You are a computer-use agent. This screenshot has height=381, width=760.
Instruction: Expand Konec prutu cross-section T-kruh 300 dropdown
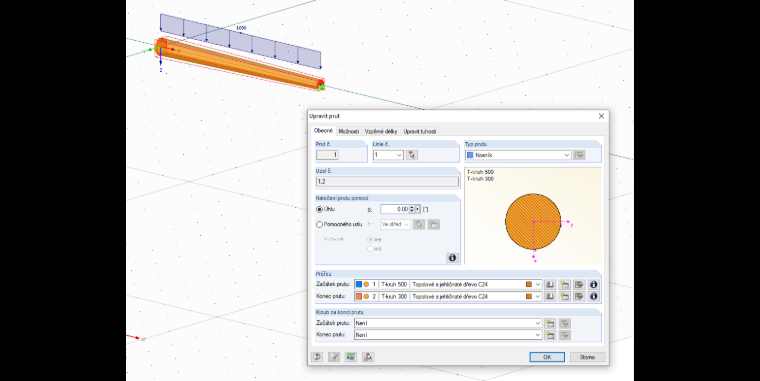pyautogui.click(x=538, y=296)
